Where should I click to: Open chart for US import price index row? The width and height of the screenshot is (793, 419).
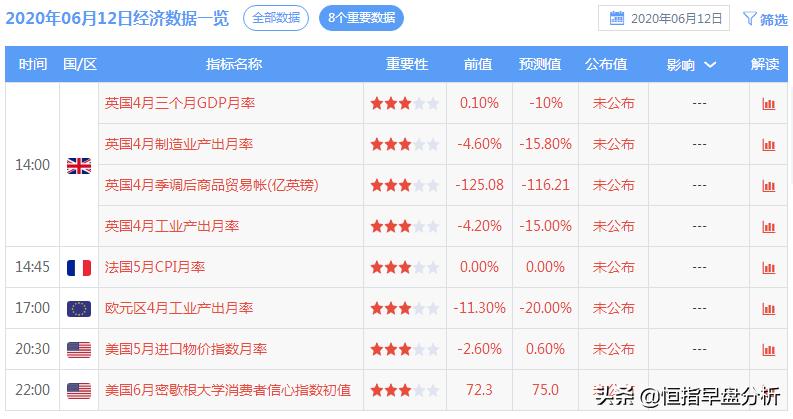click(x=768, y=349)
